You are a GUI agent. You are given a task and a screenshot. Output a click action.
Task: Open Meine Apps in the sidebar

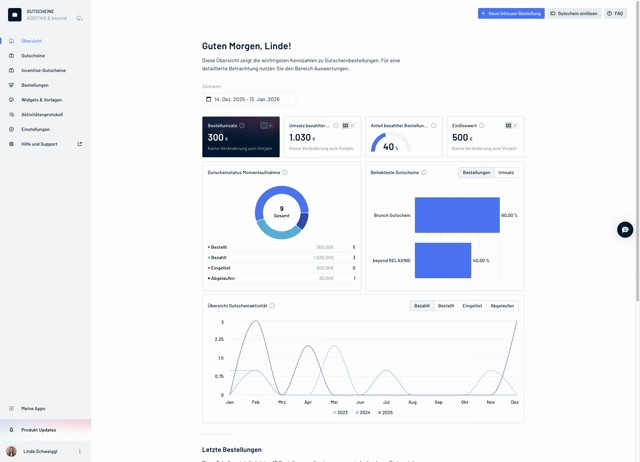click(x=33, y=408)
